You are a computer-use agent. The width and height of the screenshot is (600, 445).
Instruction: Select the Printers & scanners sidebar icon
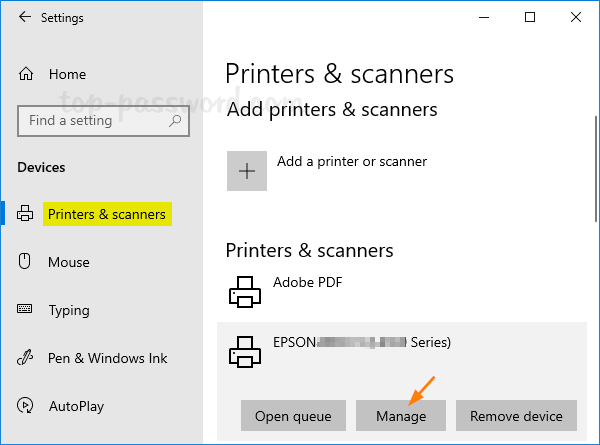pyautogui.click(x=25, y=214)
